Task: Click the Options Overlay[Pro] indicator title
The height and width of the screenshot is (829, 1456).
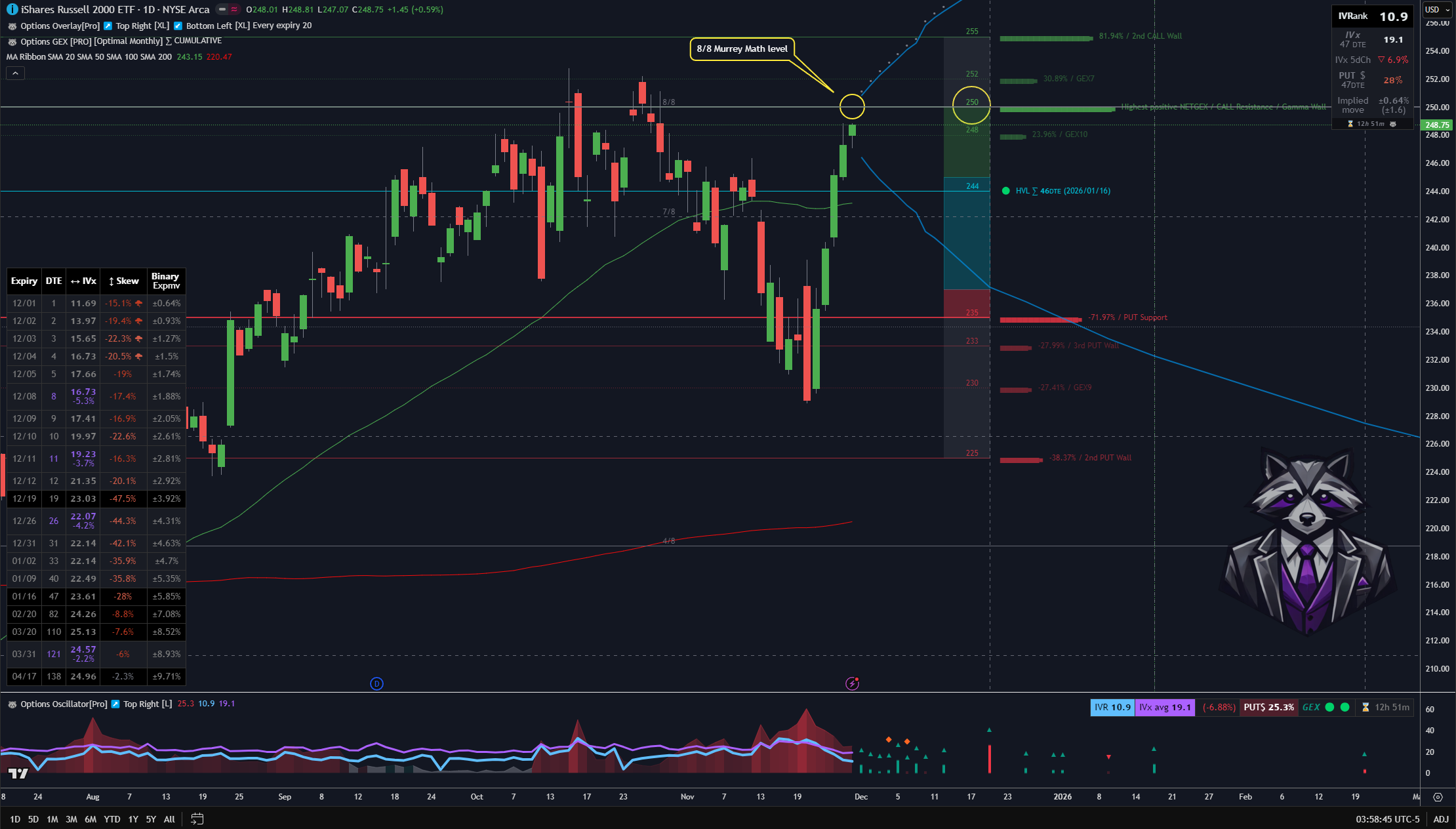Action: pyautogui.click(x=60, y=26)
